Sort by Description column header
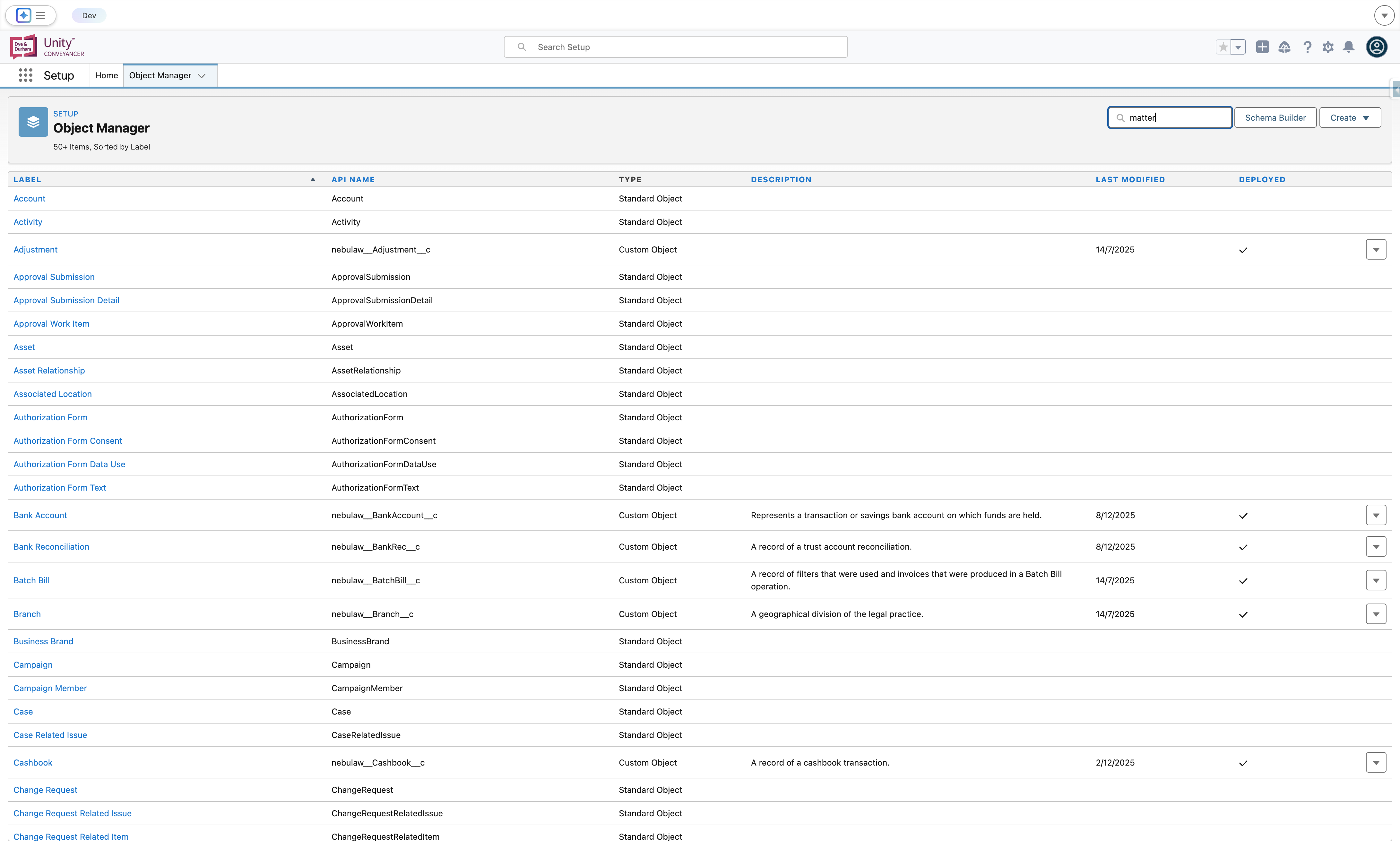Screen dimensions: 1400x849 pos(781,179)
